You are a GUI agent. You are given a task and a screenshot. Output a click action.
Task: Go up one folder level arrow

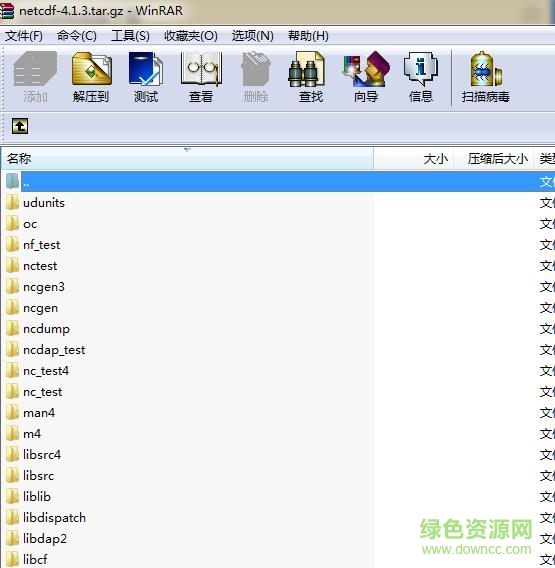click(x=20, y=126)
